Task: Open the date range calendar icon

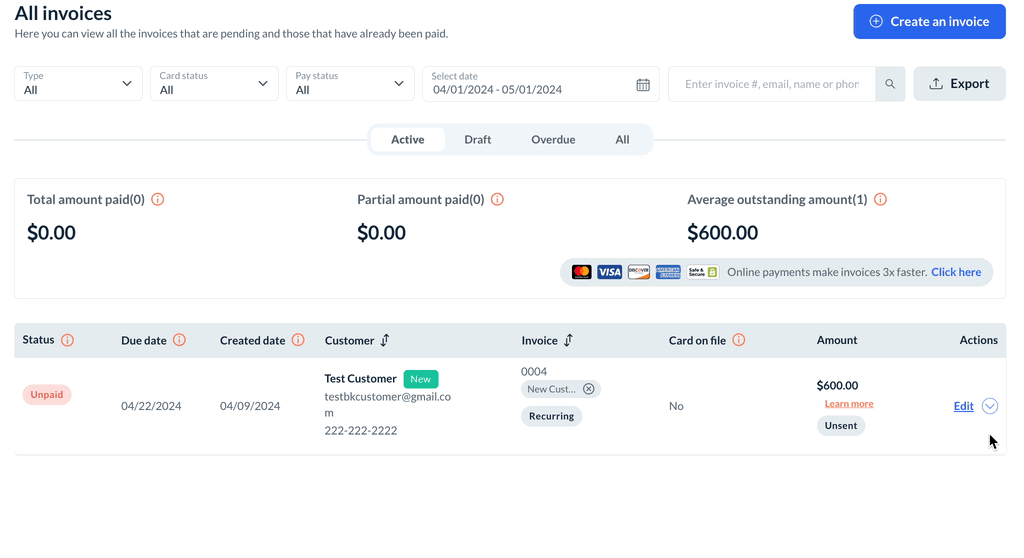Action: tap(643, 84)
